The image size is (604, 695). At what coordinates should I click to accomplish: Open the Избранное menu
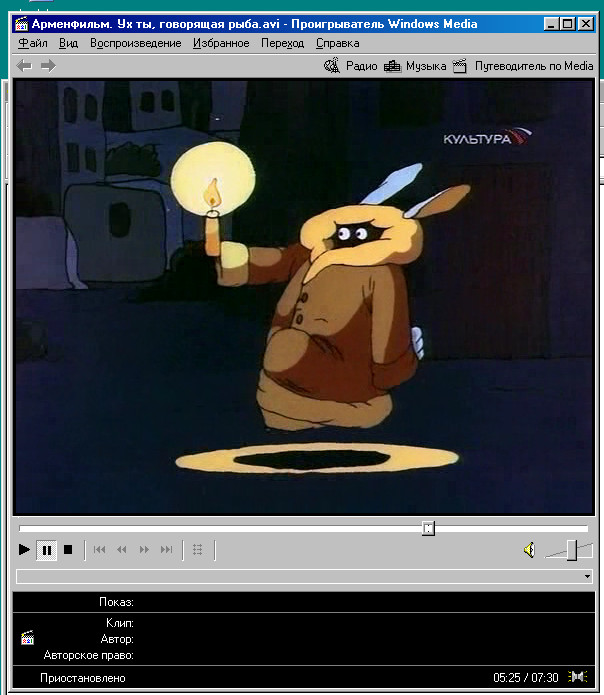click(221, 43)
